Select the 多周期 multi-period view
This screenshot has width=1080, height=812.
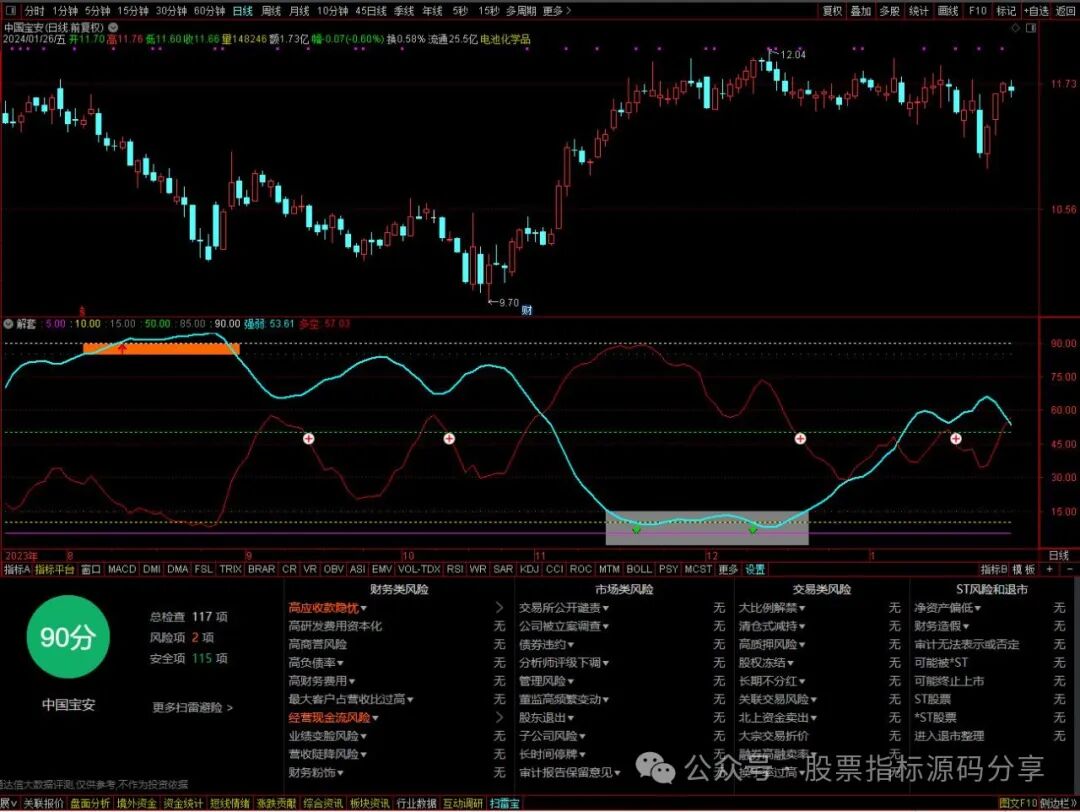coord(521,10)
